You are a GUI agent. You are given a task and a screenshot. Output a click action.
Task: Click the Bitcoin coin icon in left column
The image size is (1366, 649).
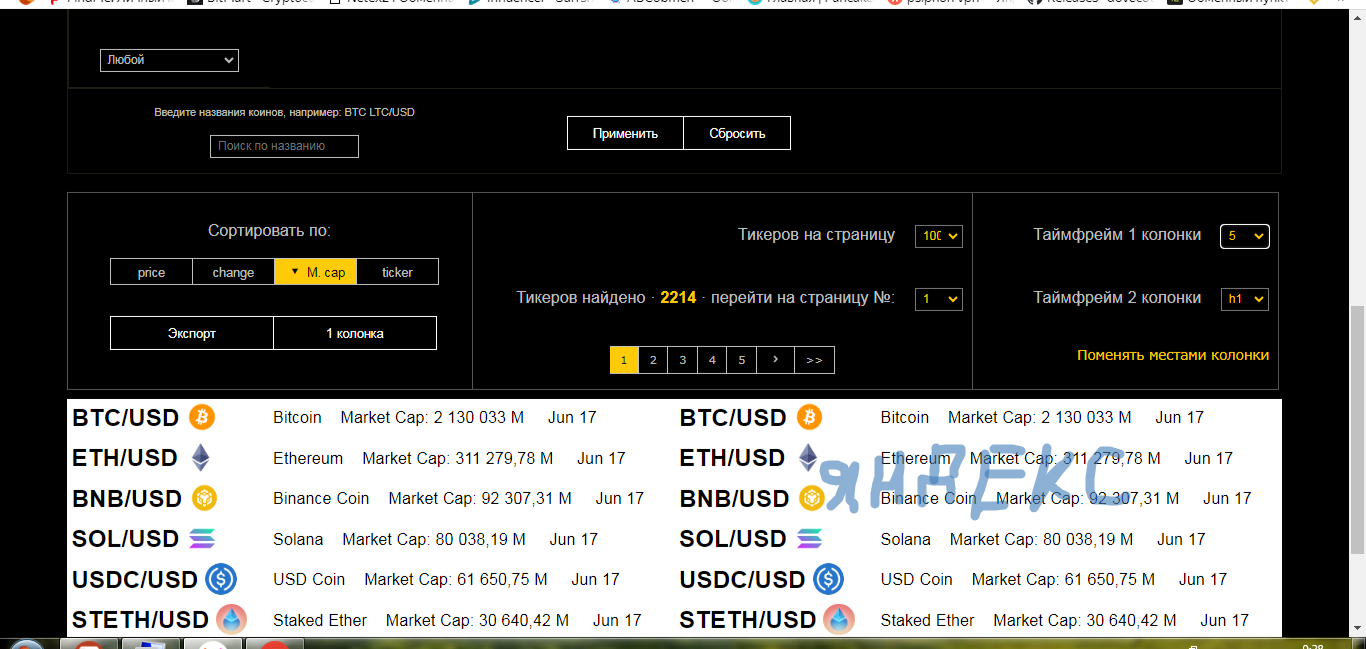tap(202, 417)
